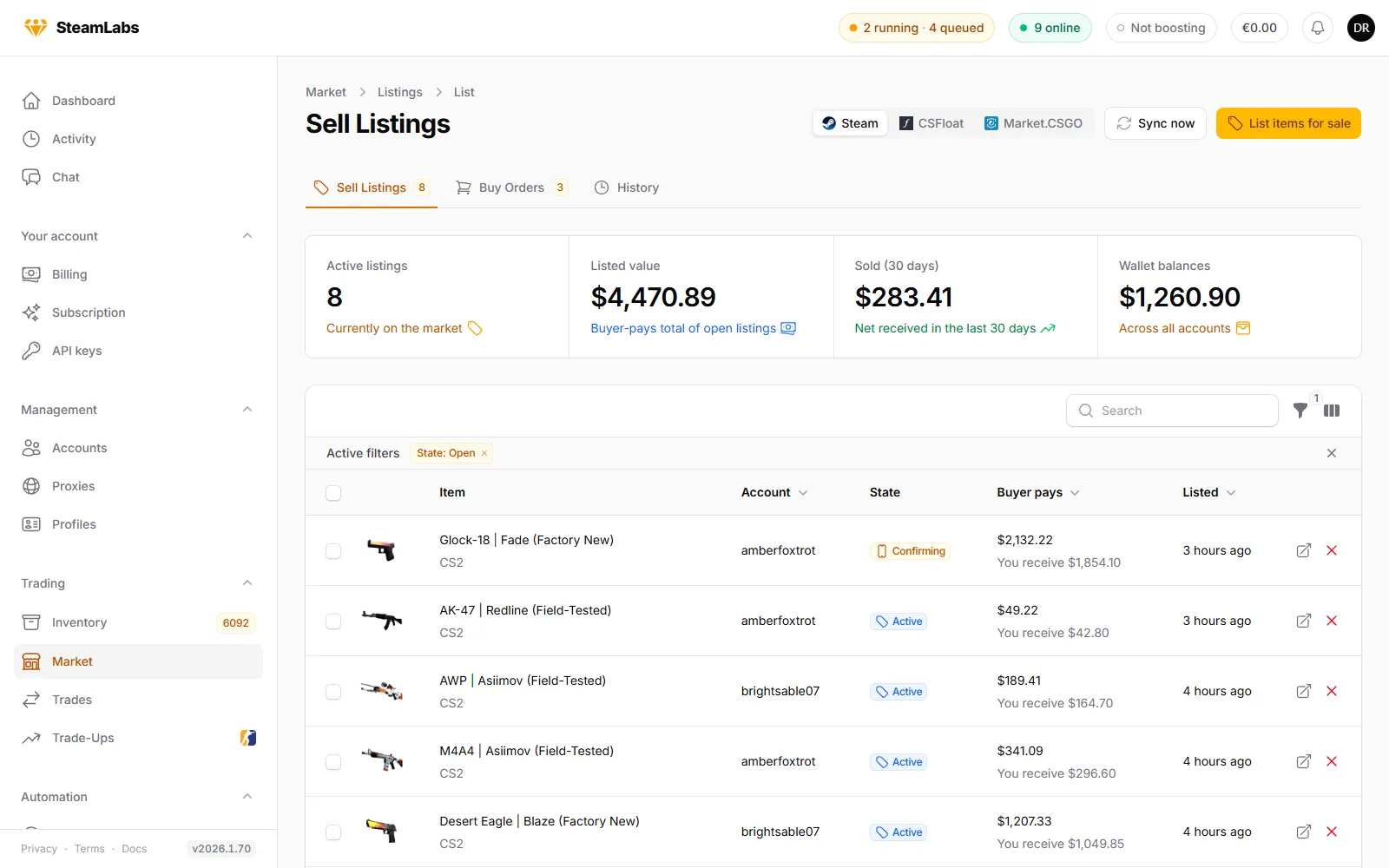Viewport: 1389px width, 868px height.
Task: Open the Docs footer link
Action: coord(134,849)
